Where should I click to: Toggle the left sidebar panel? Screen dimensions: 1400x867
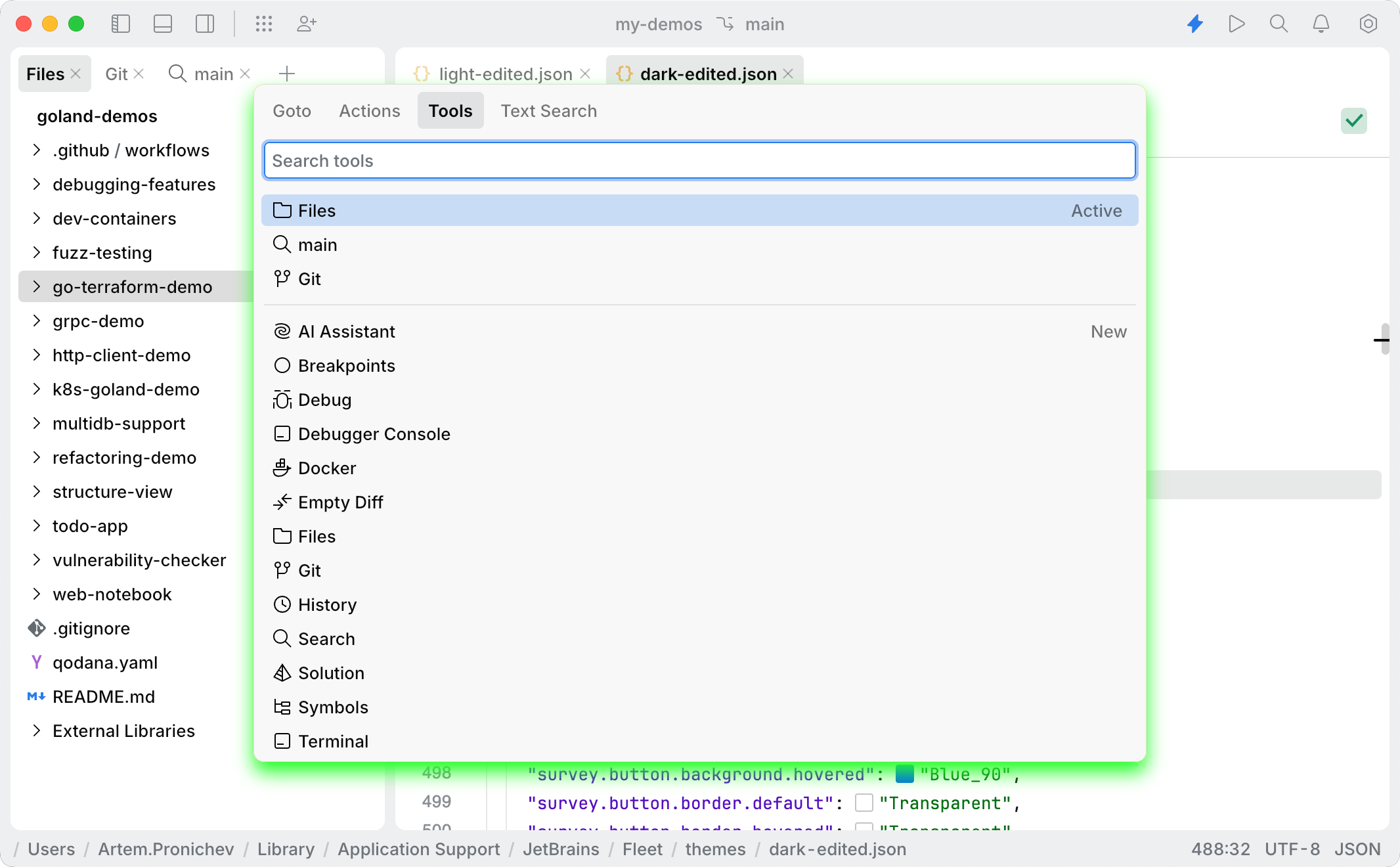tap(121, 24)
